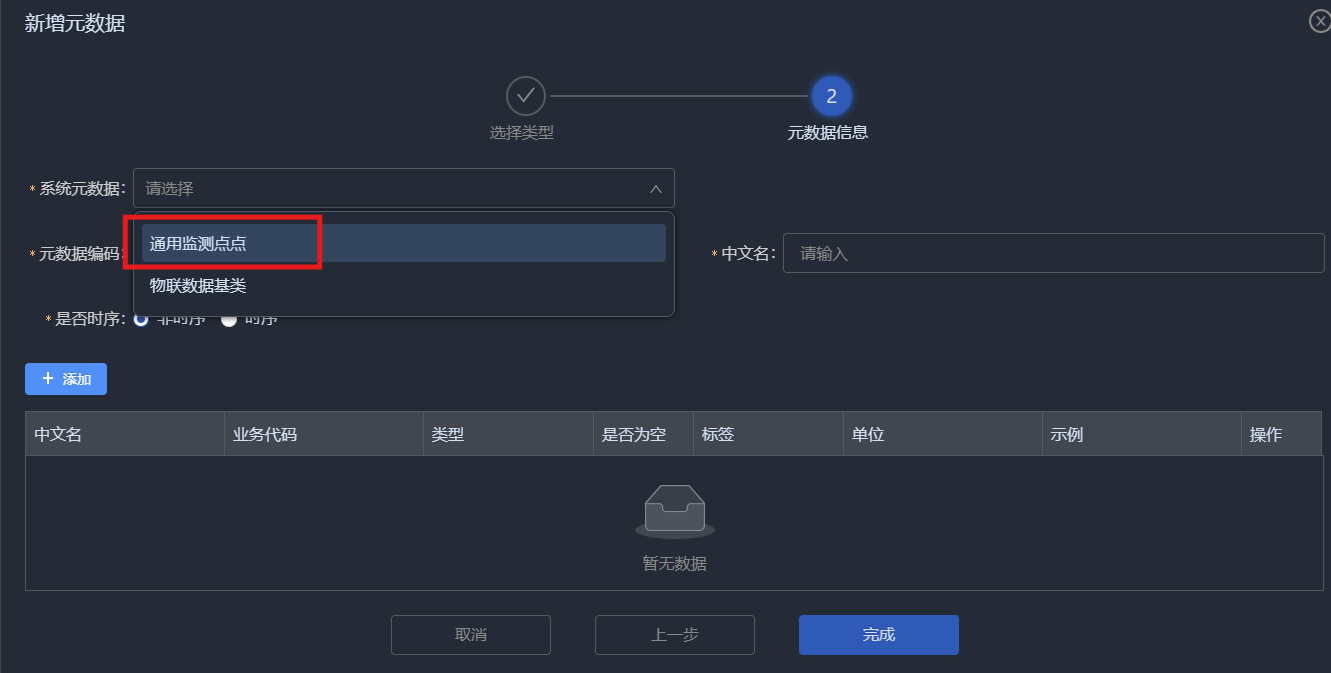Image resolution: width=1331 pixels, height=673 pixels.
Task: Collapse dropdown using the chevron arrow
Action: coord(656,188)
